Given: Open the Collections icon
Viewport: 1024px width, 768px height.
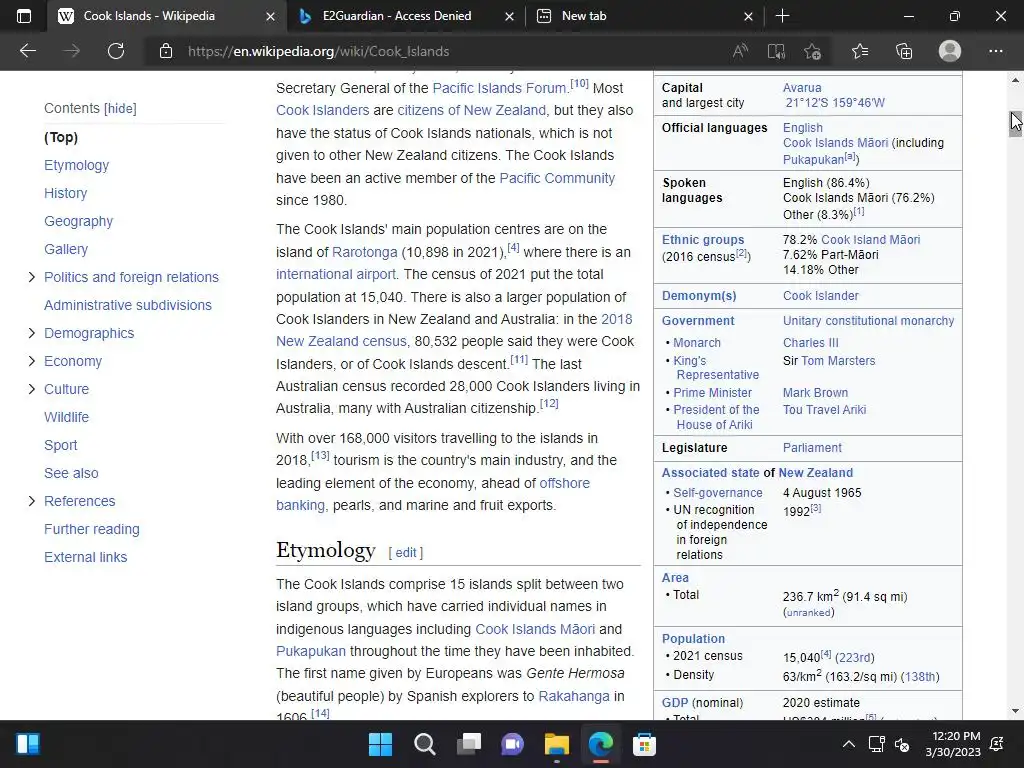Looking at the screenshot, I should pos(904,51).
